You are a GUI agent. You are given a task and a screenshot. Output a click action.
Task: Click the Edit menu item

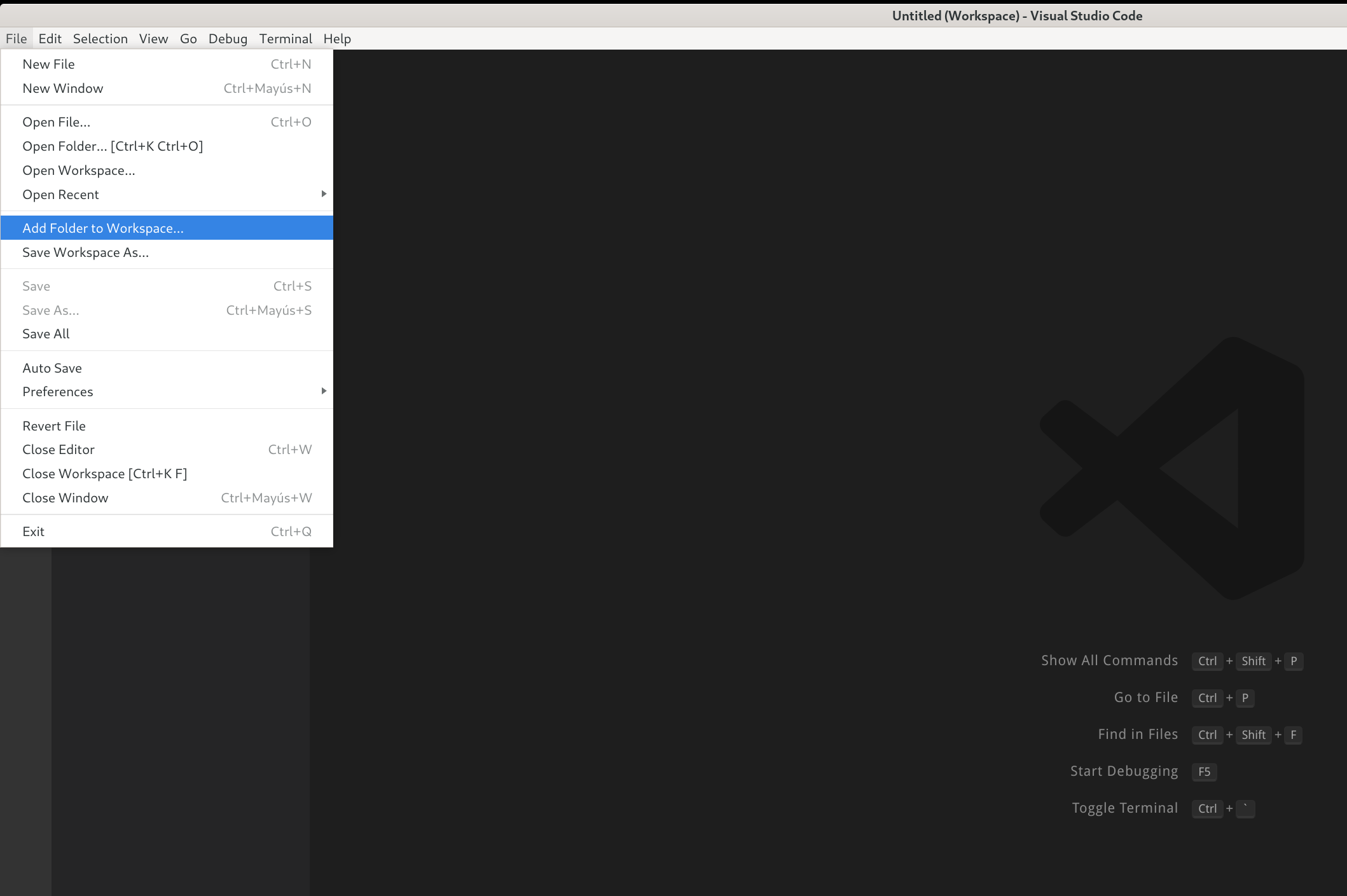48,38
